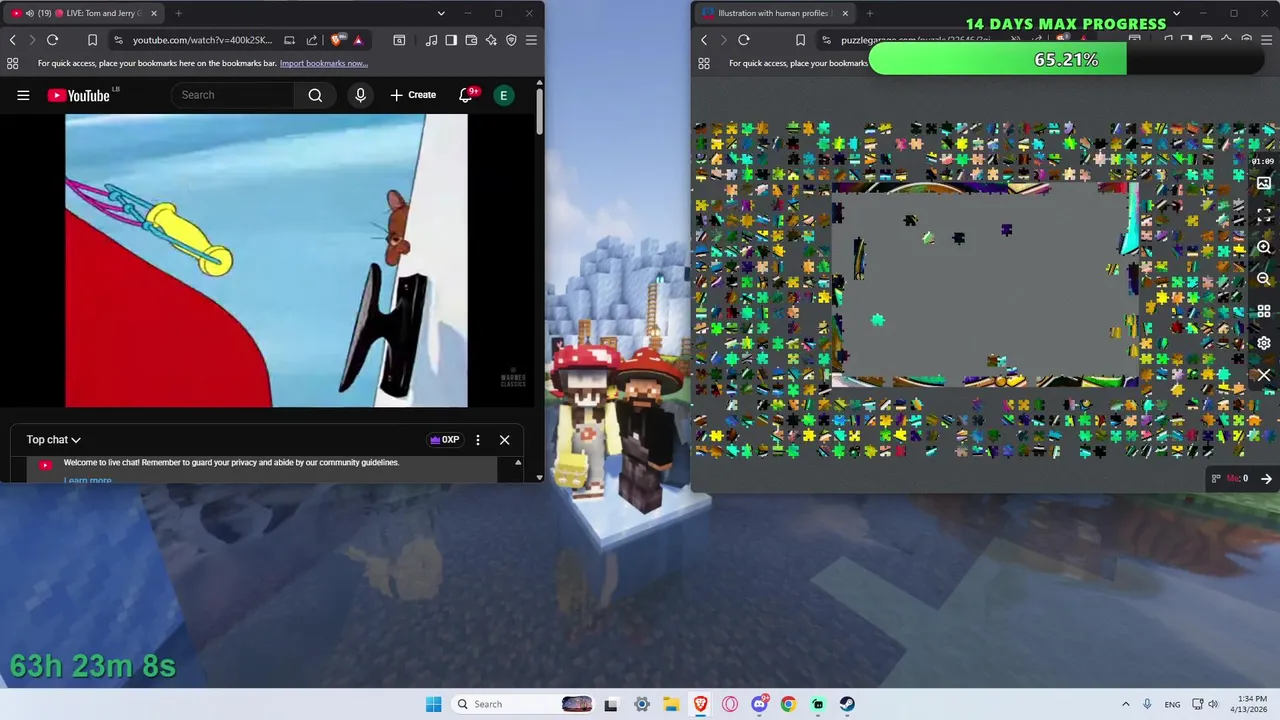Import bookmarks now in YouTube window
Screen dimensions: 1280x720
point(323,63)
